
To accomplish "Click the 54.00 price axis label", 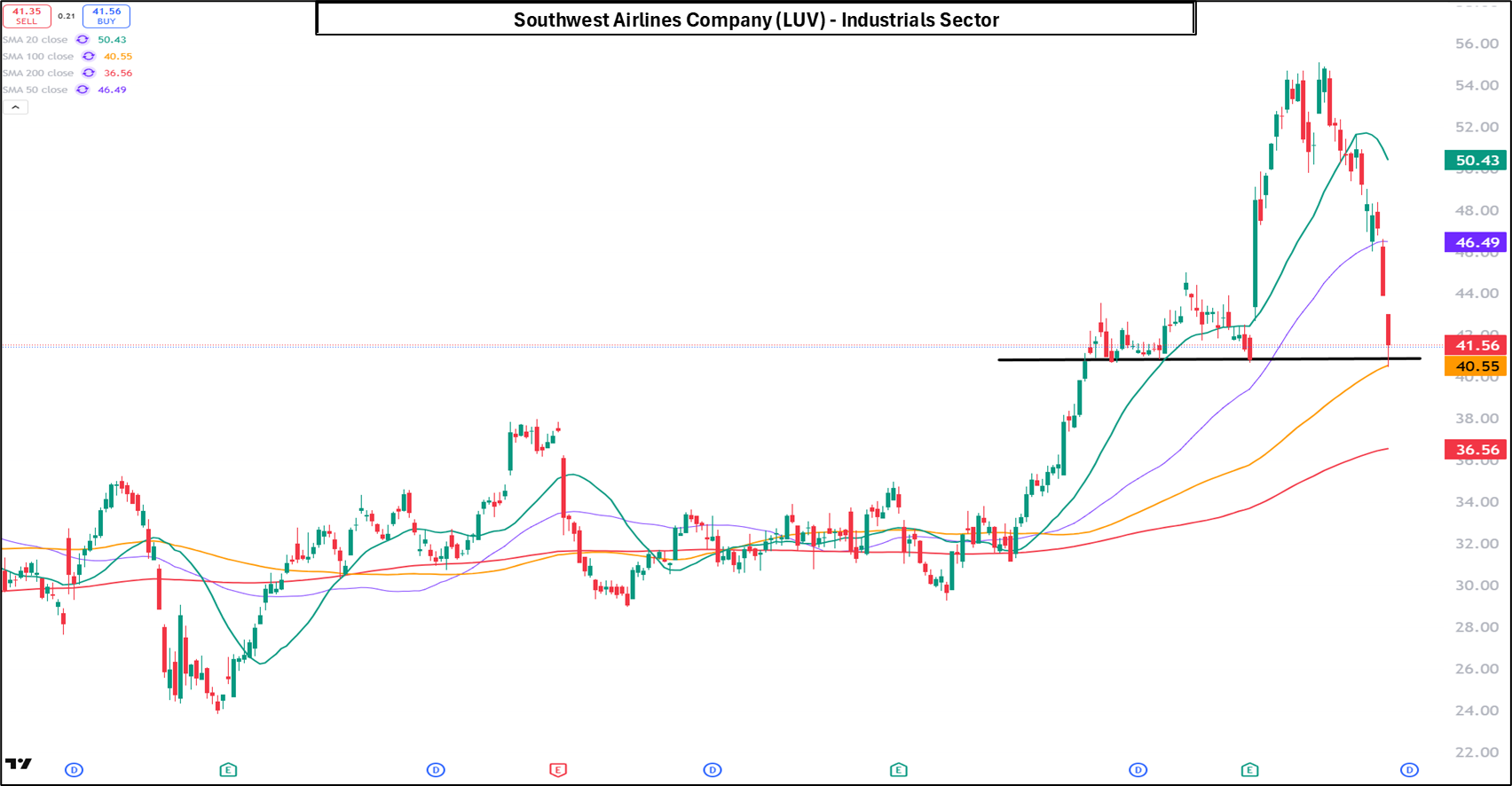I will (x=1477, y=85).
